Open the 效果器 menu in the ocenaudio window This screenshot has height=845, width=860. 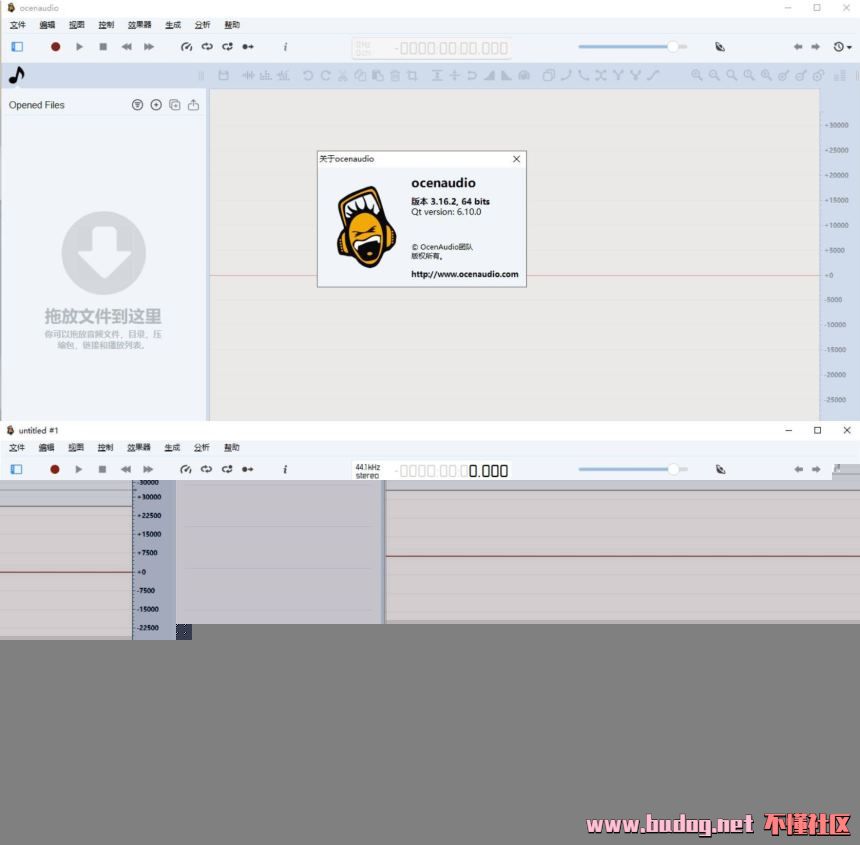tap(139, 25)
